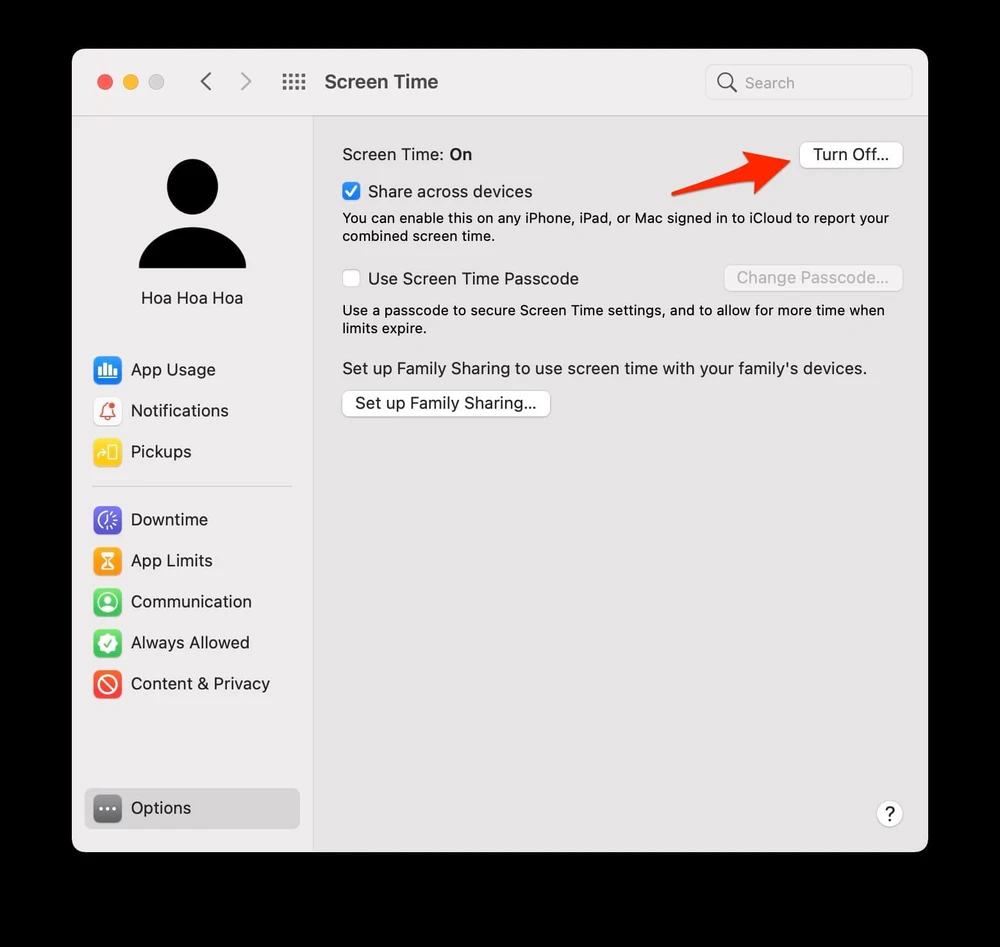Open Content & Privacy restrictions
This screenshot has width=1000, height=947.
pos(200,684)
